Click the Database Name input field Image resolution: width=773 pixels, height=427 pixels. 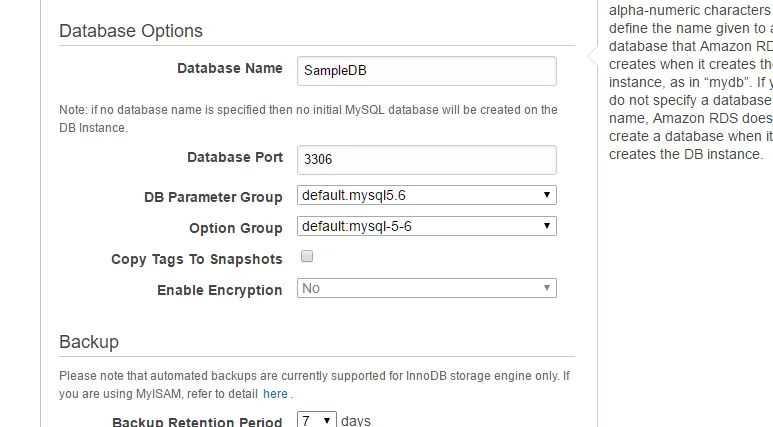tap(426, 70)
